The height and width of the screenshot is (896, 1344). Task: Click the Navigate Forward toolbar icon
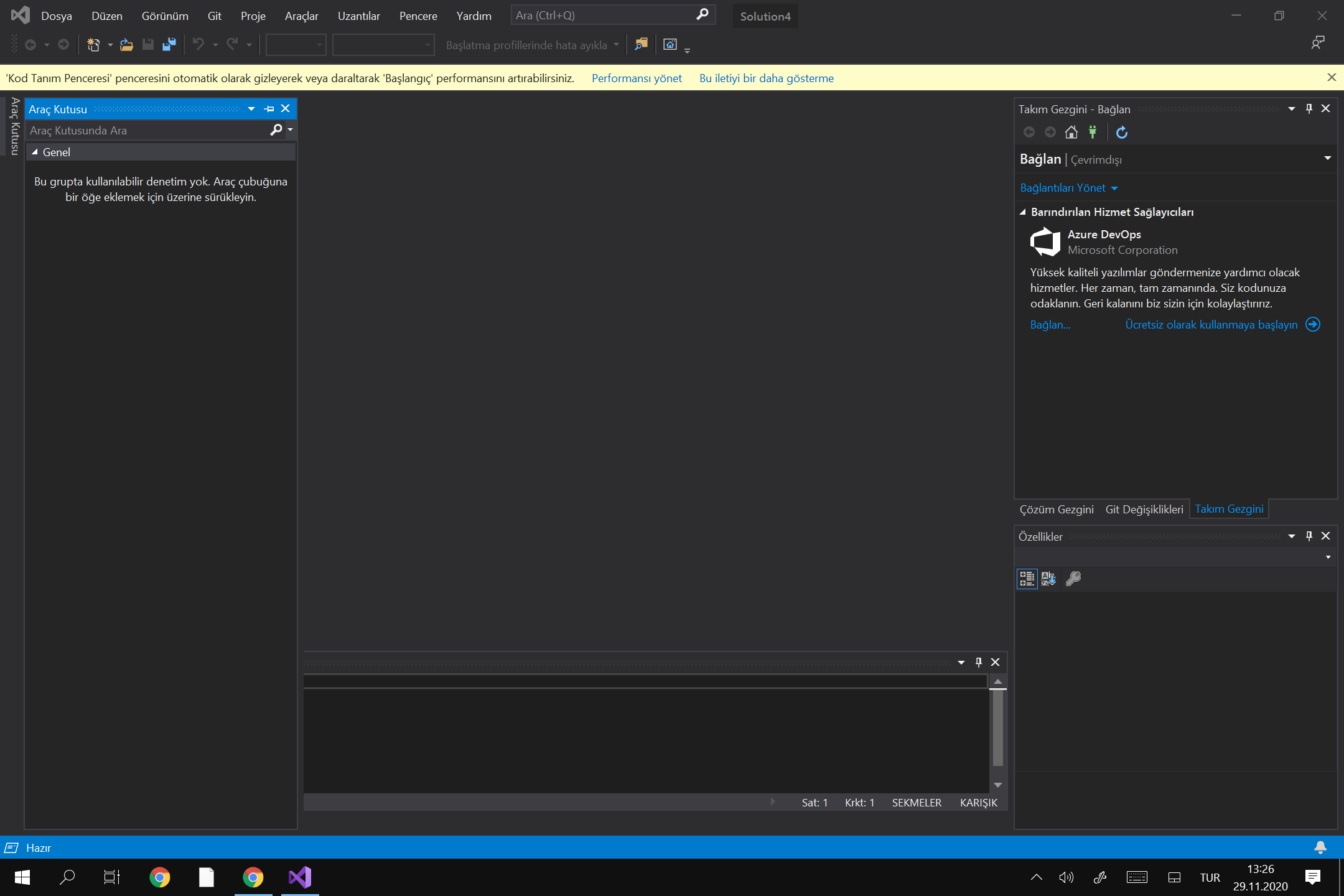pyautogui.click(x=63, y=45)
